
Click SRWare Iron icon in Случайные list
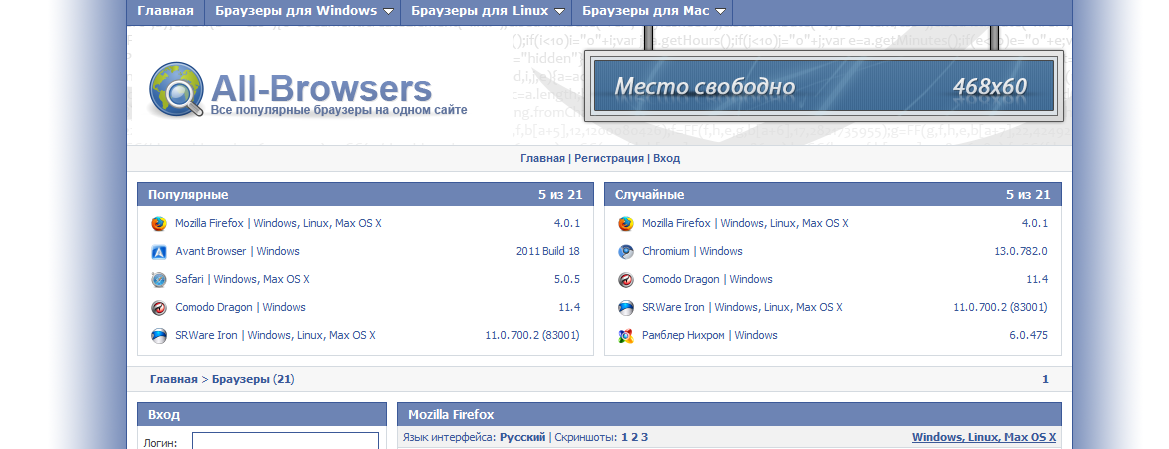point(626,307)
